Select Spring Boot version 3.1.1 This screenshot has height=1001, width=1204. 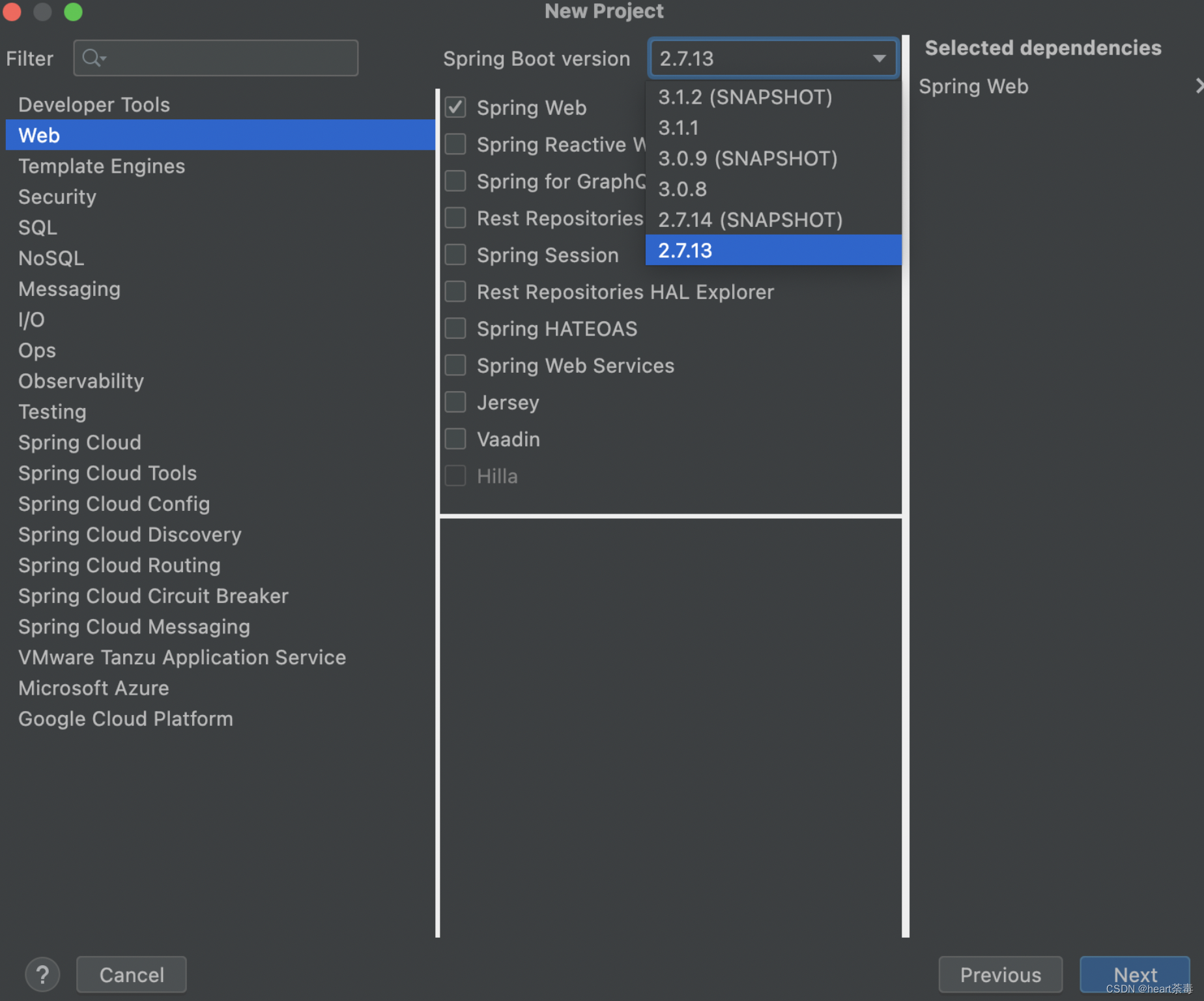pyautogui.click(x=773, y=128)
